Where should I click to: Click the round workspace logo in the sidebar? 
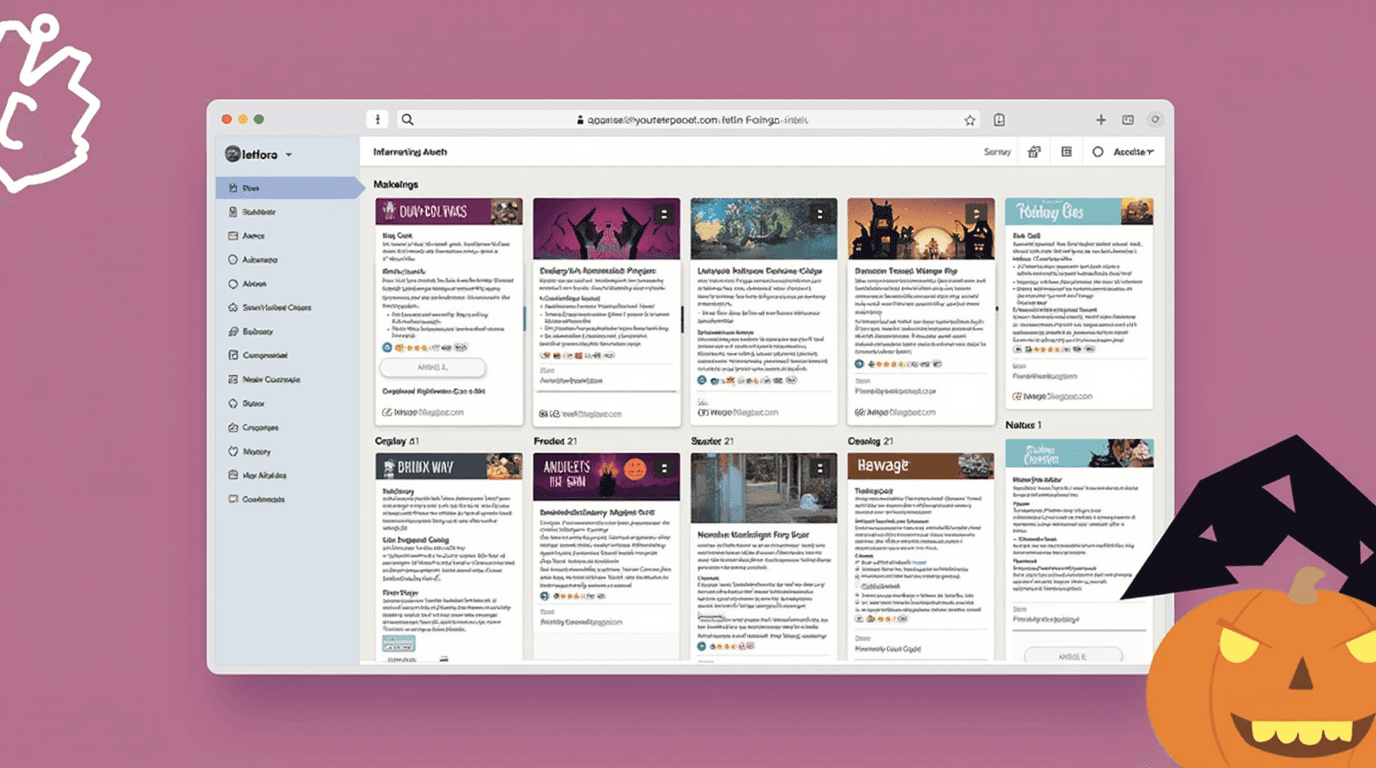[x=232, y=154]
